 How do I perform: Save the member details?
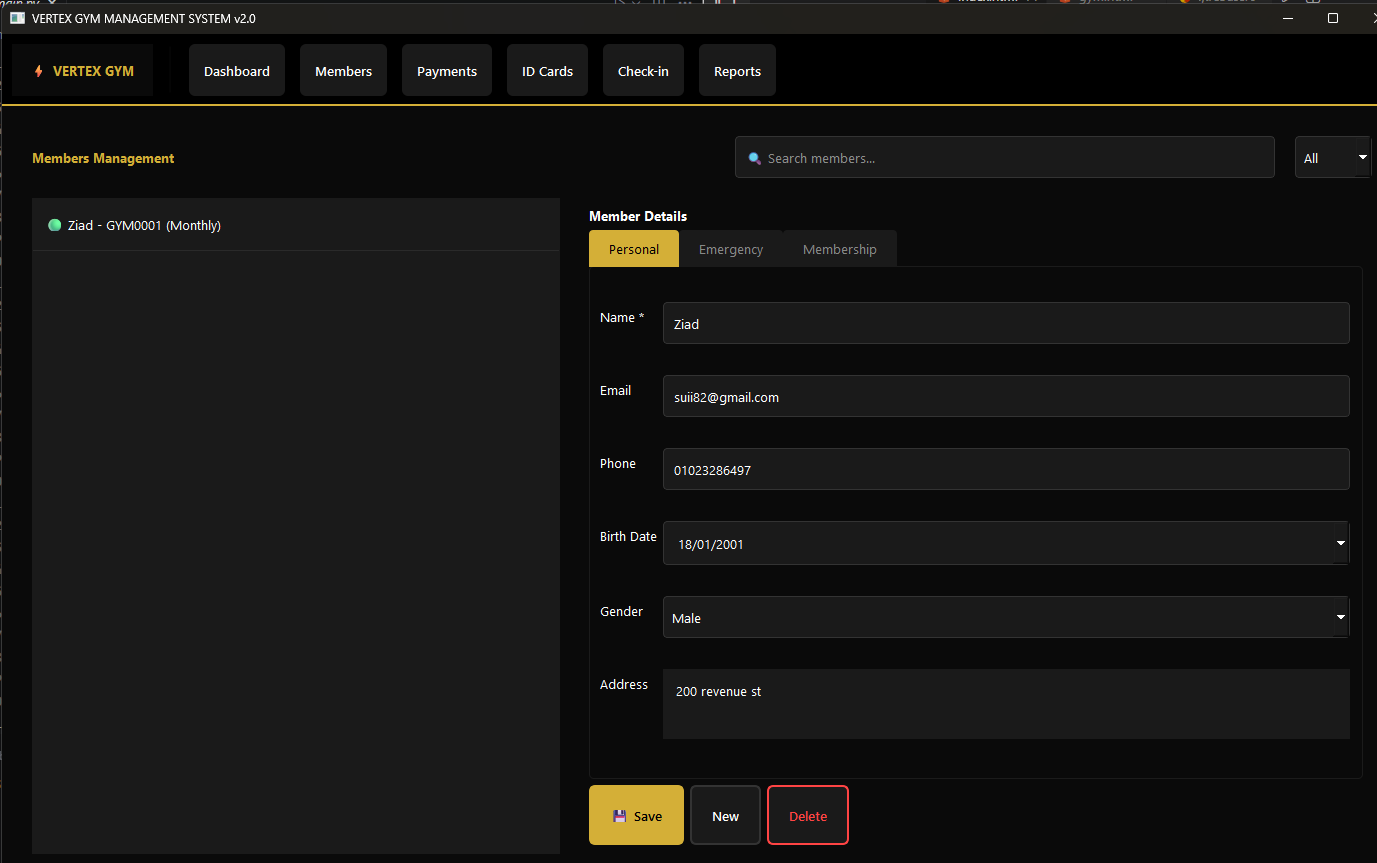(x=636, y=815)
